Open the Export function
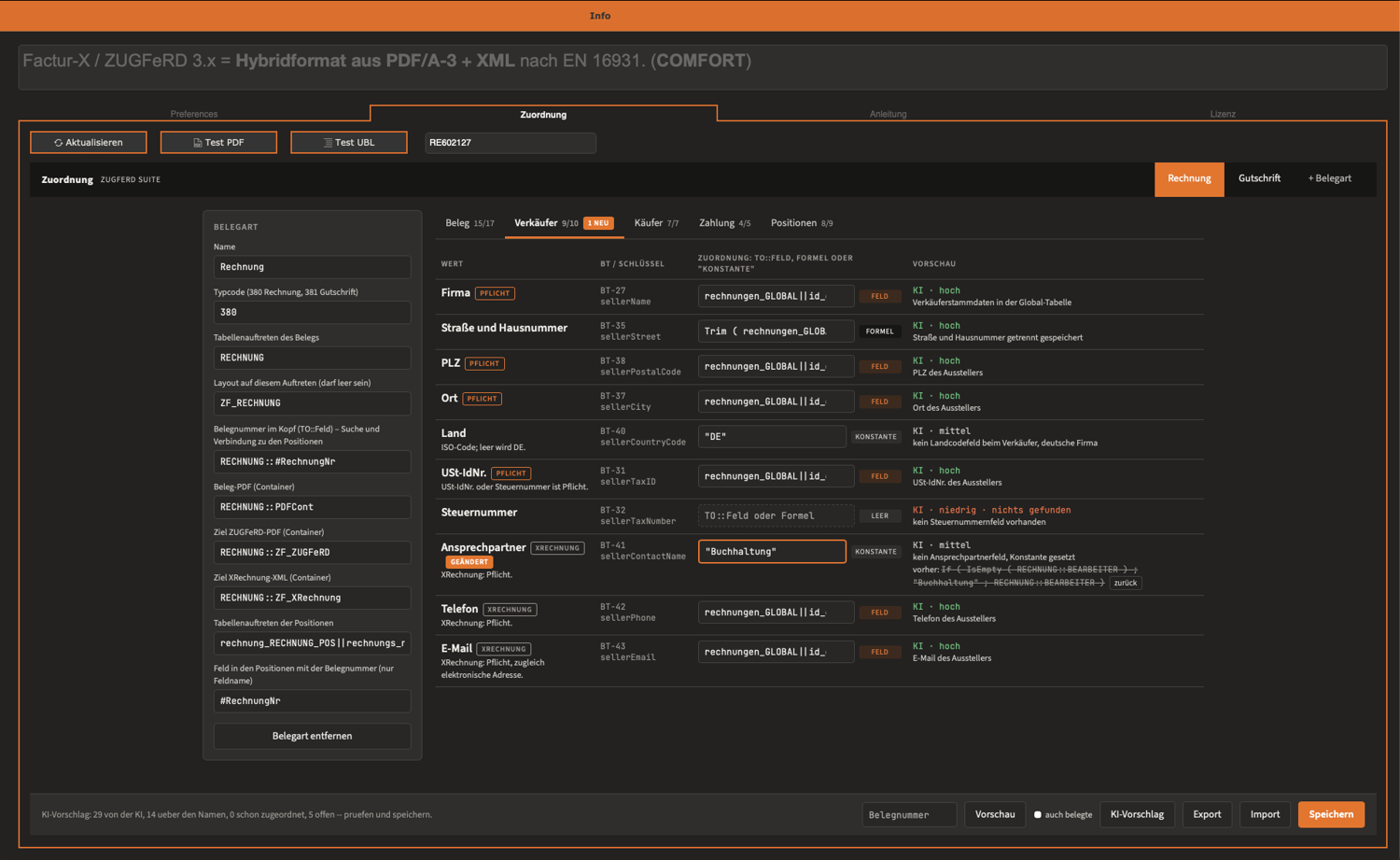This screenshot has width=1400, height=860. tap(1207, 814)
